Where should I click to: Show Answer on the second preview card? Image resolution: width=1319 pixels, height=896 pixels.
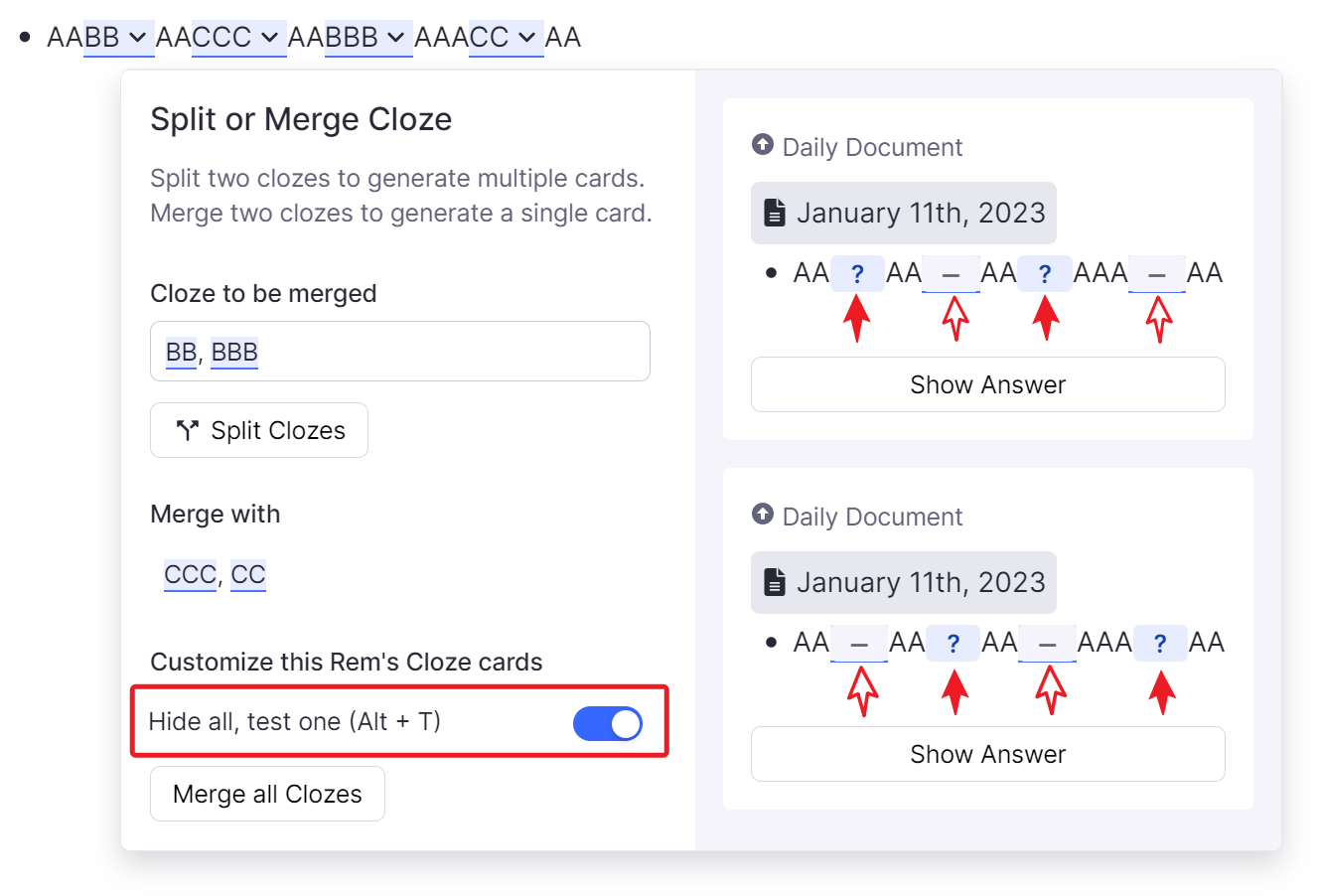pyautogui.click(x=987, y=754)
